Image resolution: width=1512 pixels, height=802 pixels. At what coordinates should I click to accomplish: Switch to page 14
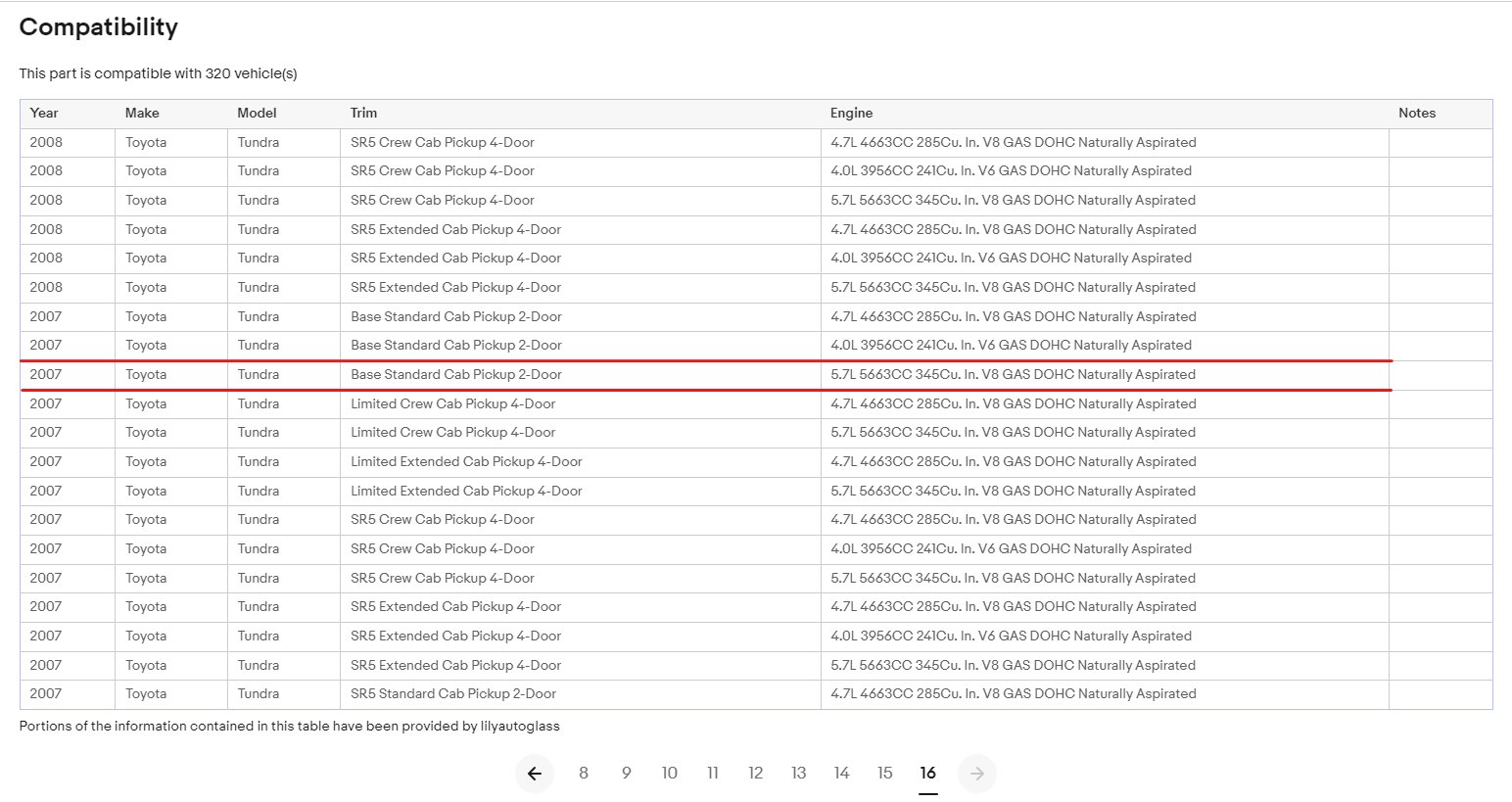point(842,774)
